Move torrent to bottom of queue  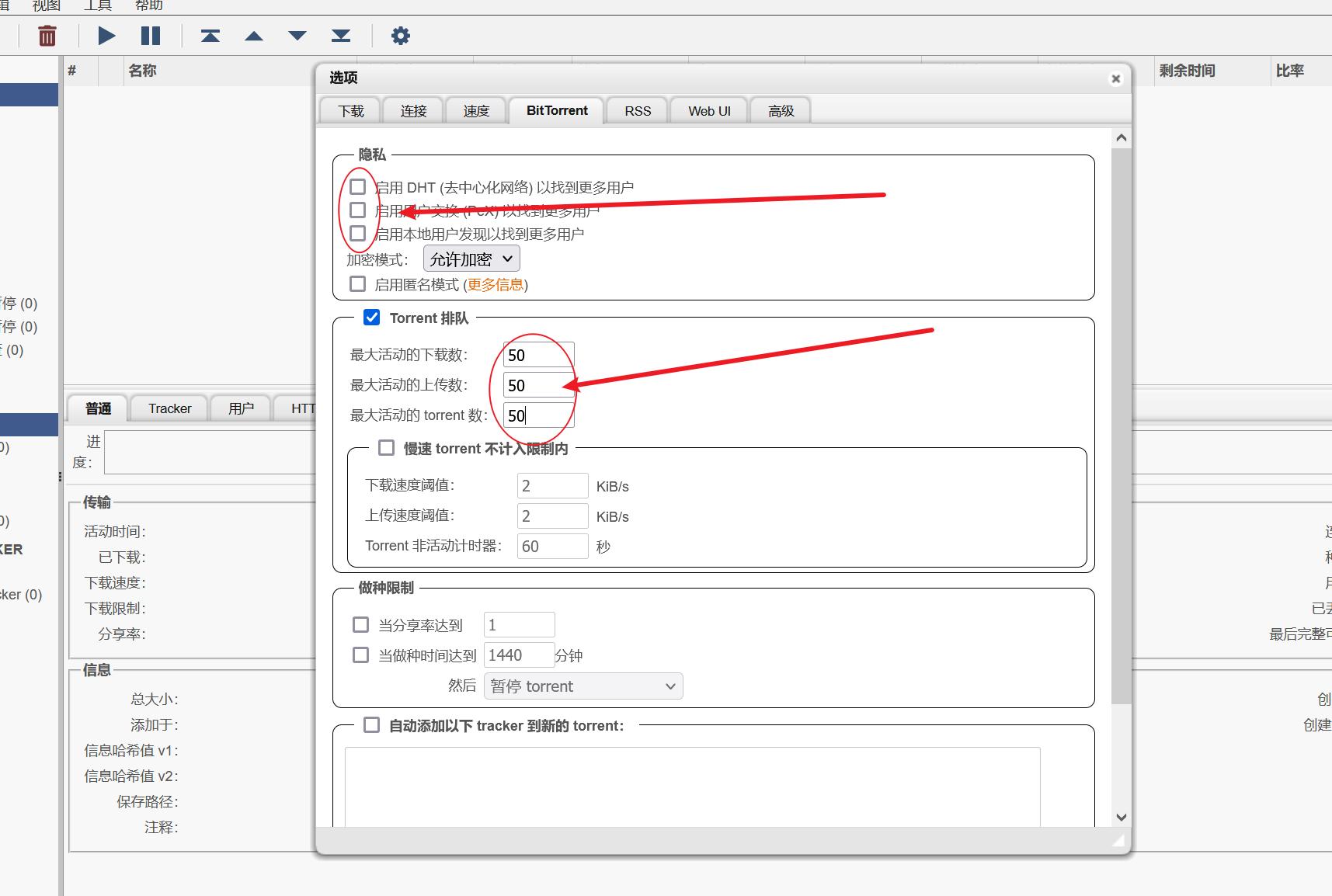(x=341, y=36)
